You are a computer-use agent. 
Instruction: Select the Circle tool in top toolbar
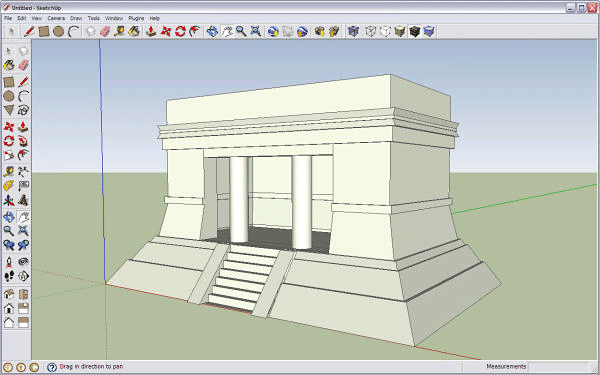[x=58, y=31]
